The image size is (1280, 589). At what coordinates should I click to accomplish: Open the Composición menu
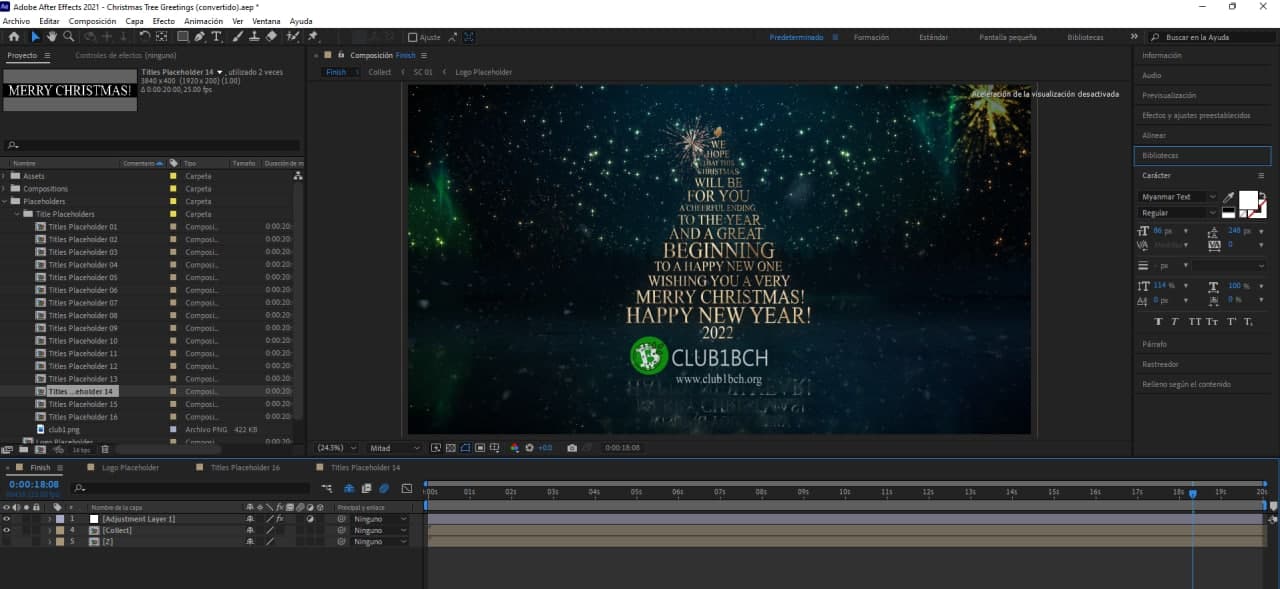(92, 21)
